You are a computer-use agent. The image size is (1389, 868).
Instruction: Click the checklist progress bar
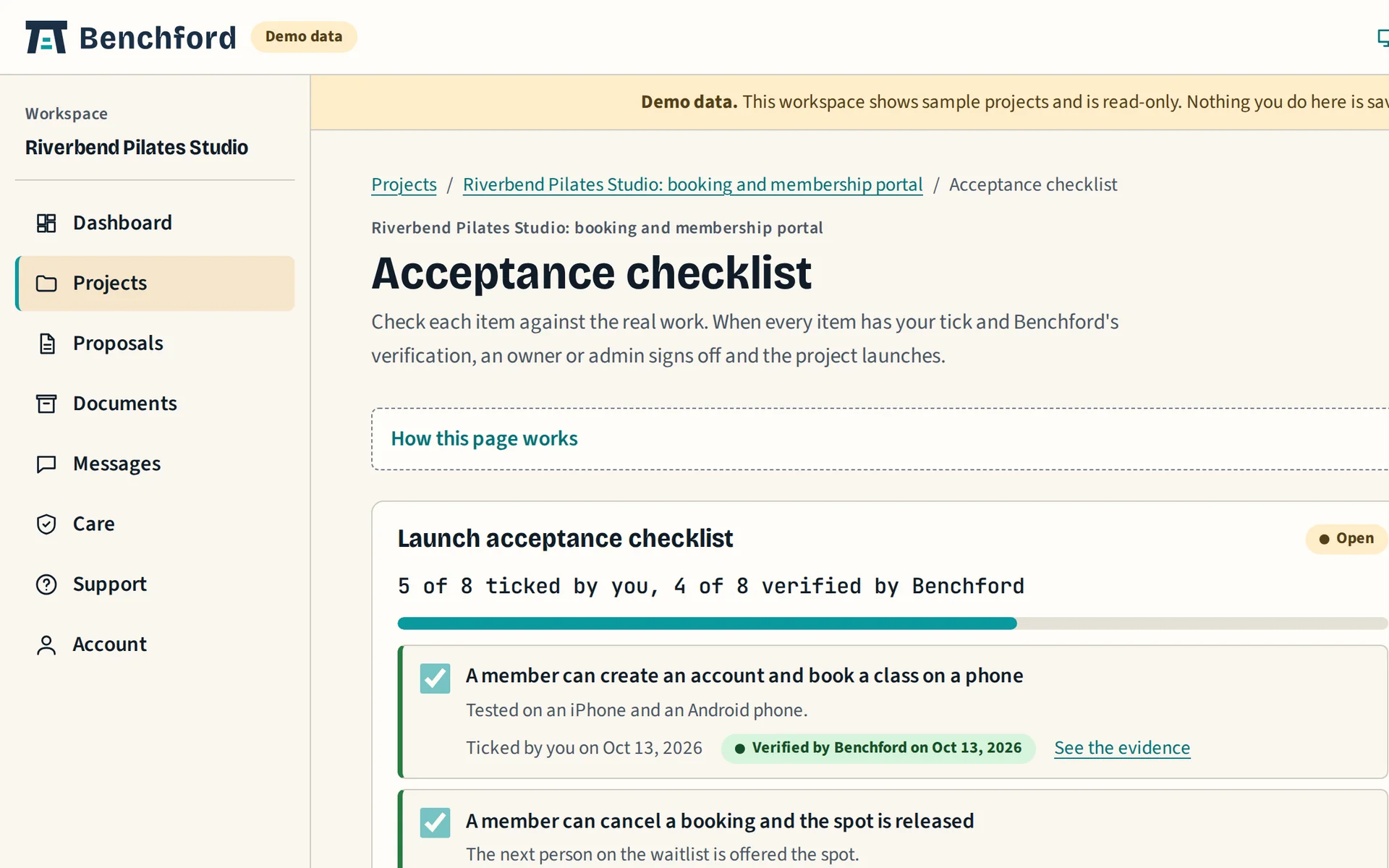coord(893,624)
